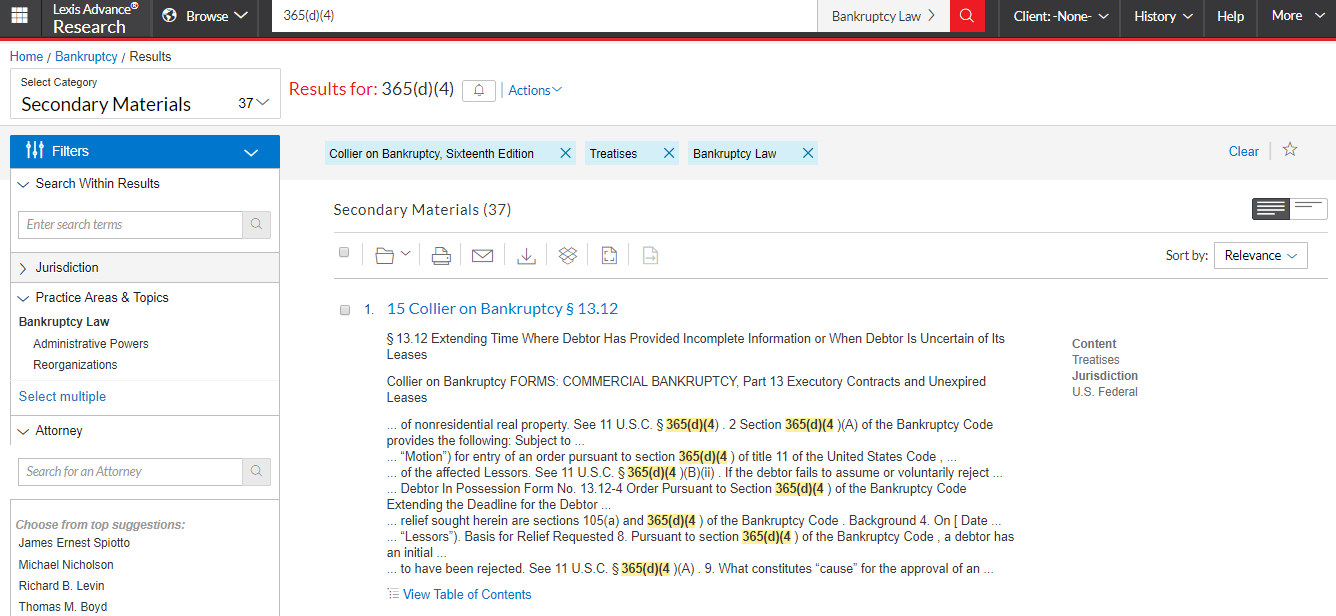
Task: Remove the Bankruptcy Law filter chip
Action: pos(808,153)
